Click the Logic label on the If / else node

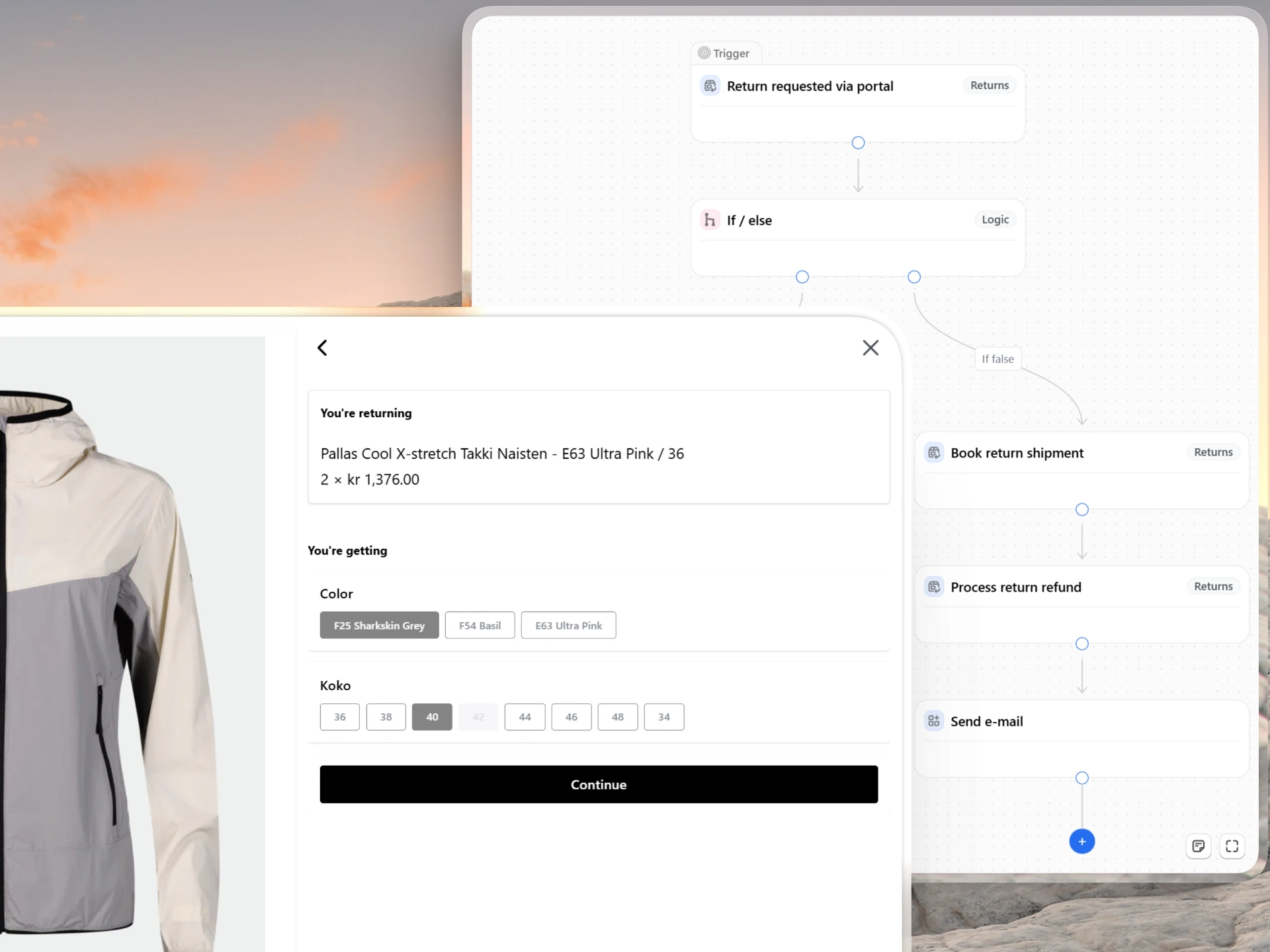995,219
